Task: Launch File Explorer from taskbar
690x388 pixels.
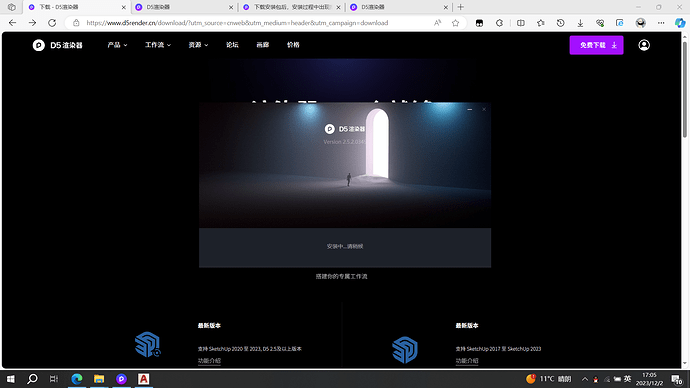Action: tap(99, 379)
